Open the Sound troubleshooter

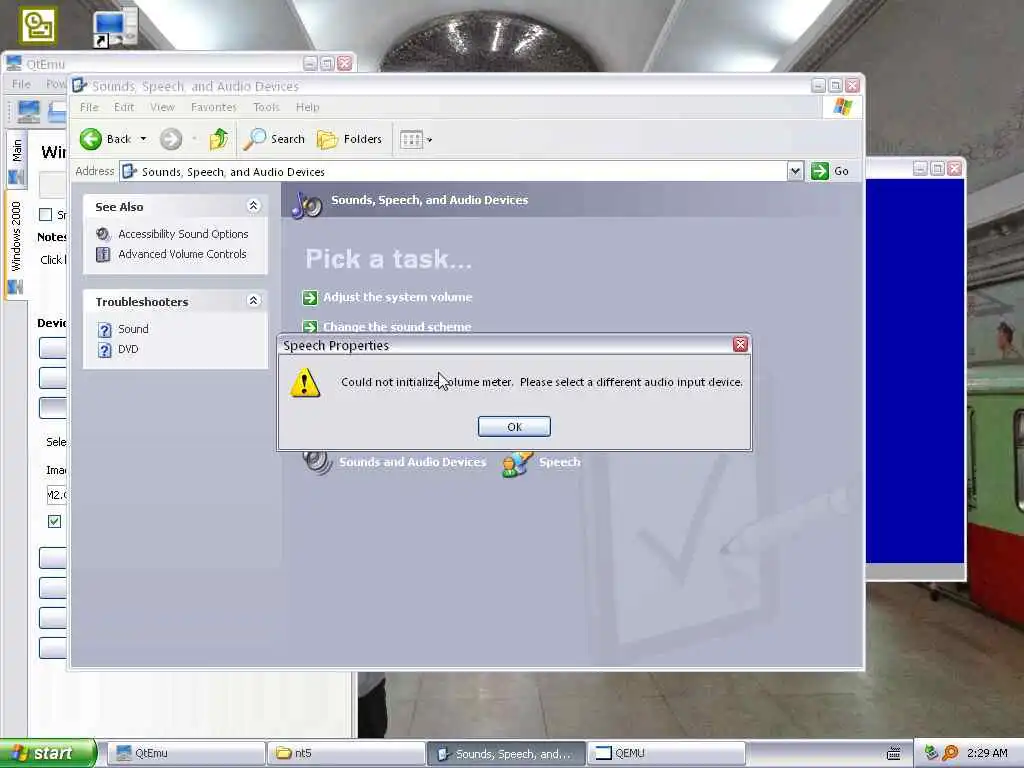pos(133,329)
